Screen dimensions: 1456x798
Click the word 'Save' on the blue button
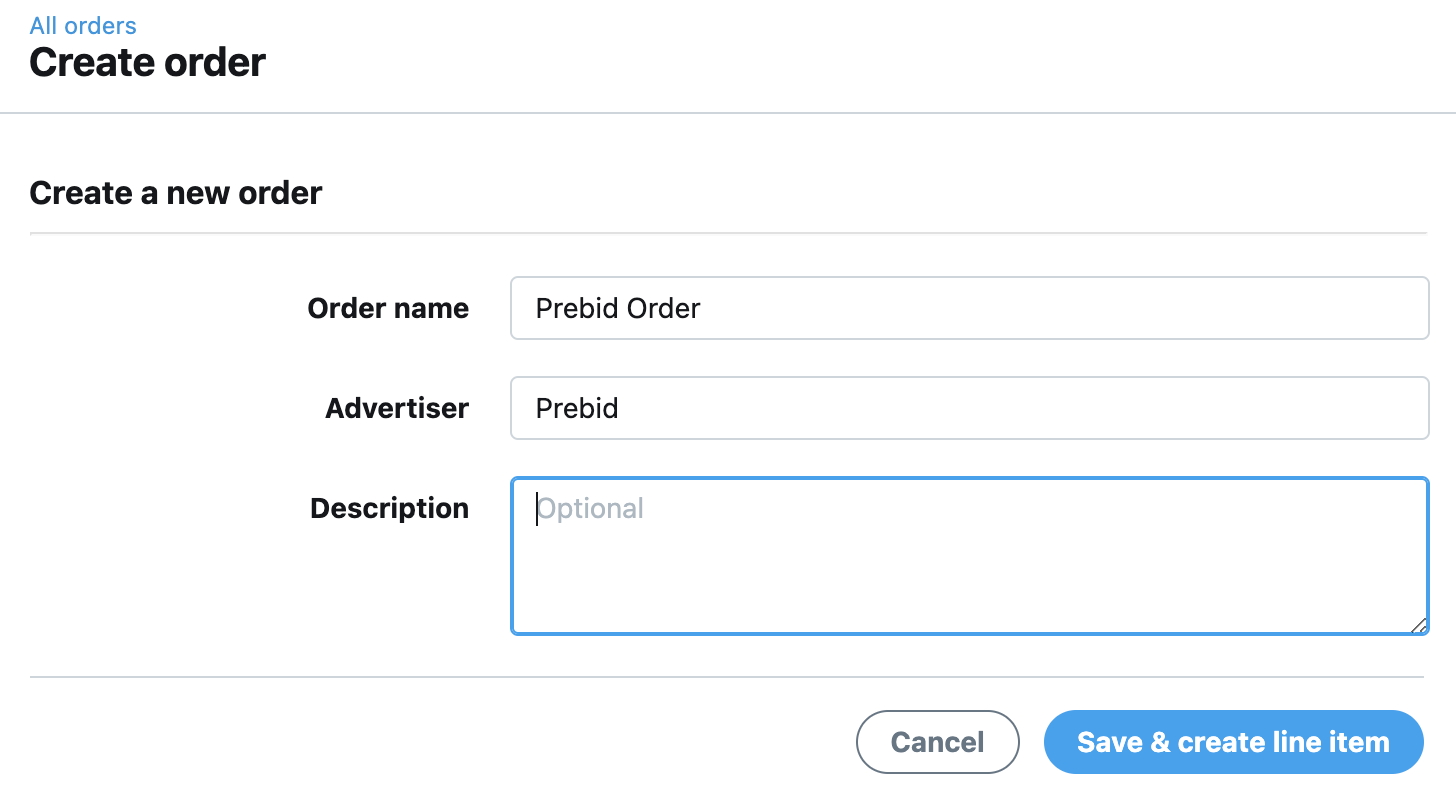click(1109, 742)
